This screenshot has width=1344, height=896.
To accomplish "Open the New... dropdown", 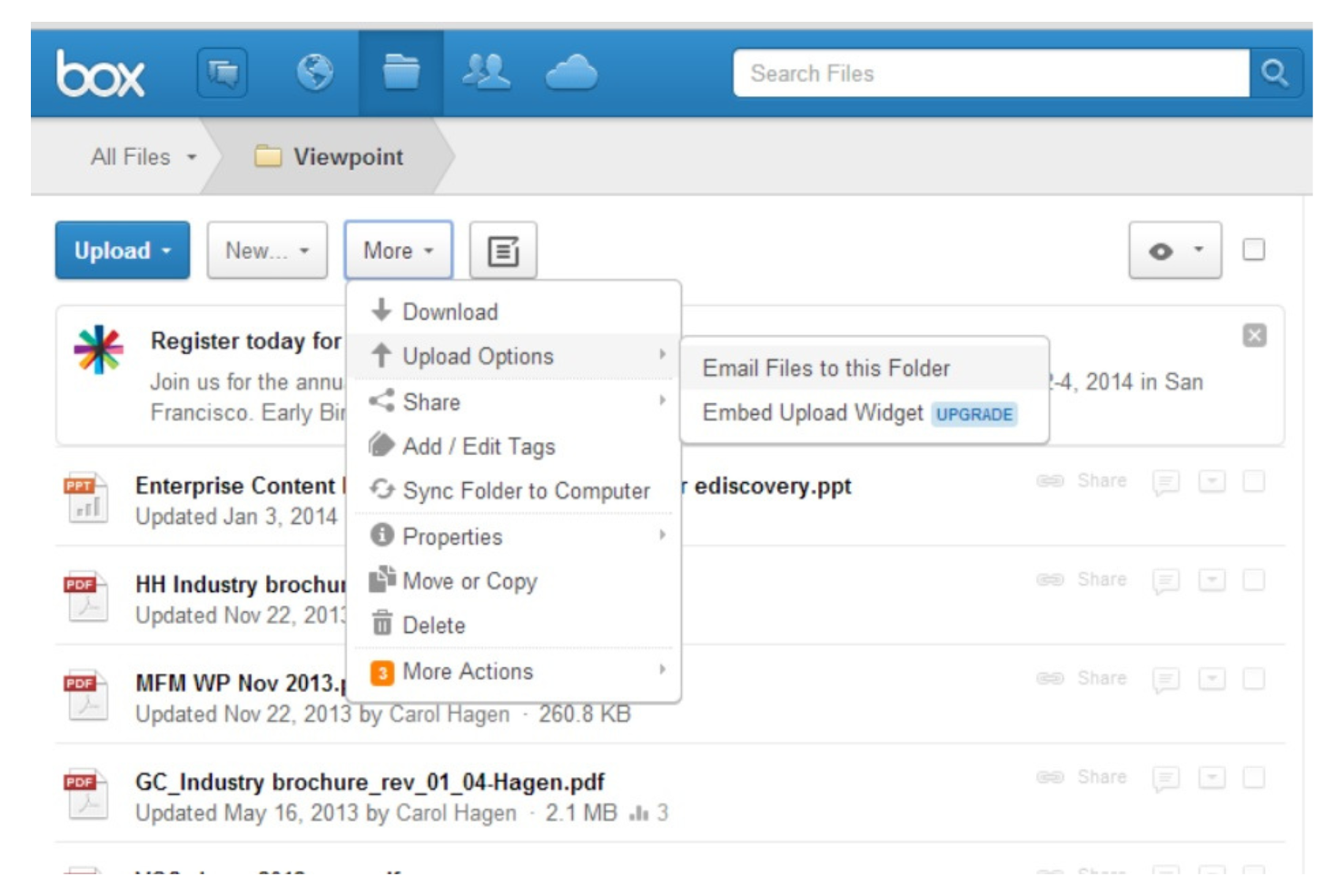I will click(x=266, y=251).
